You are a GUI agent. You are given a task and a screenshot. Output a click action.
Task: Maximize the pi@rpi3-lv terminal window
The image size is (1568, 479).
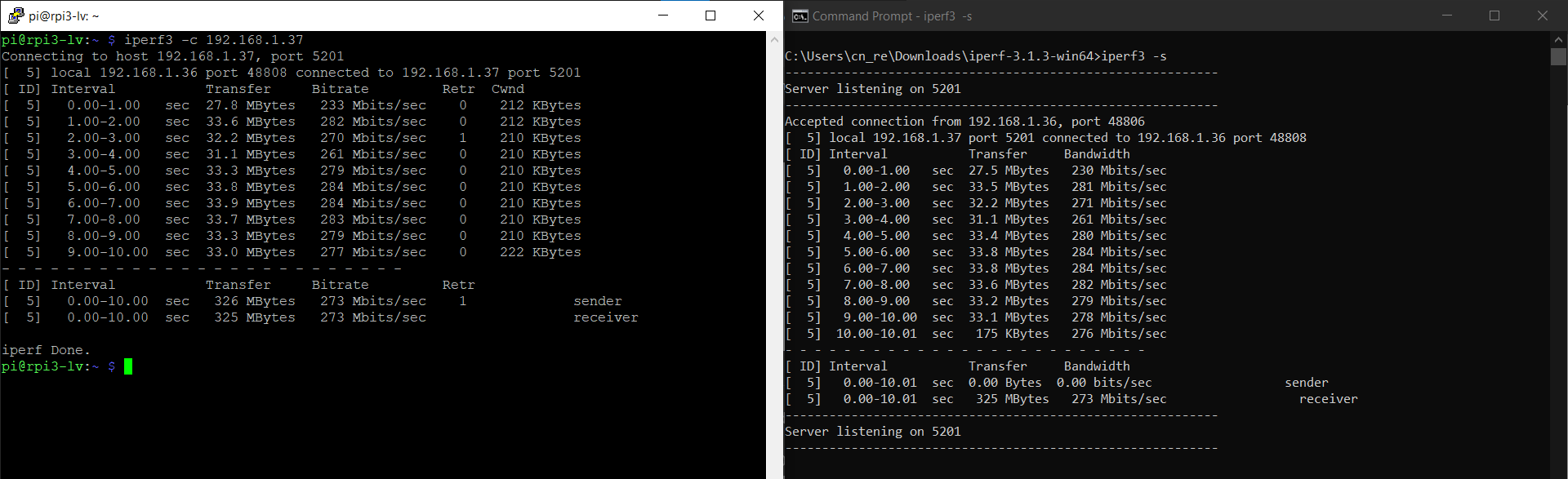click(x=710, y=16)
